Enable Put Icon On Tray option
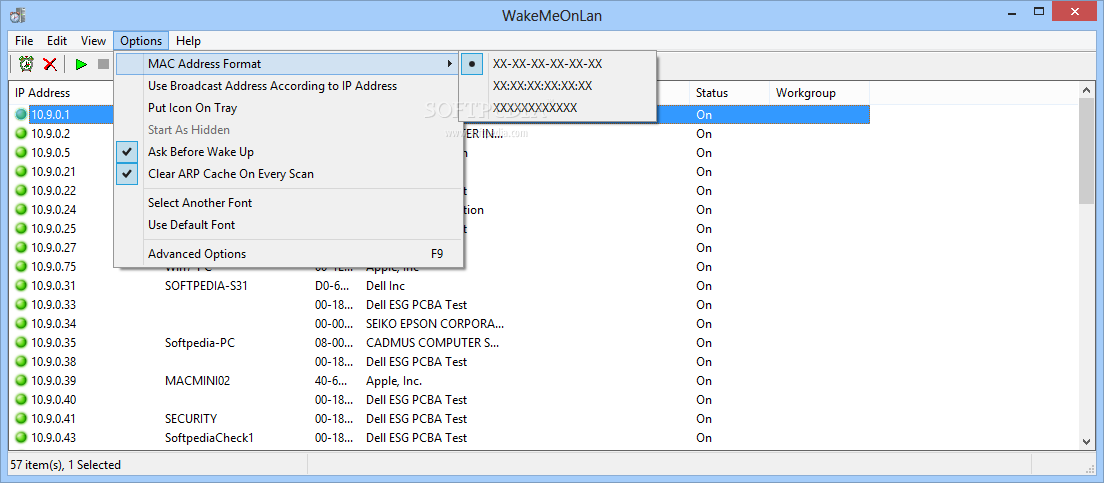 pyautogui.click(x=289, y=108)
